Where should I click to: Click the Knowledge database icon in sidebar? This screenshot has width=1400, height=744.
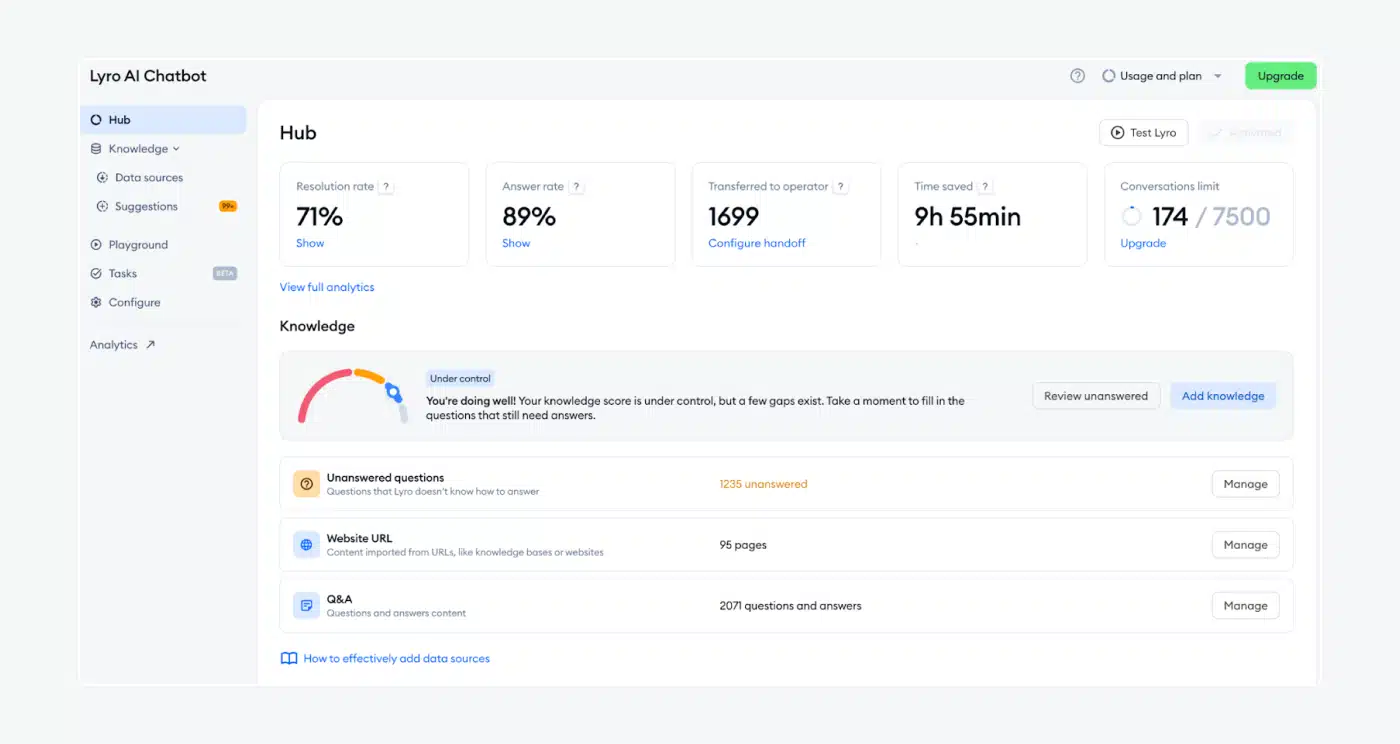tap(96, 149)
